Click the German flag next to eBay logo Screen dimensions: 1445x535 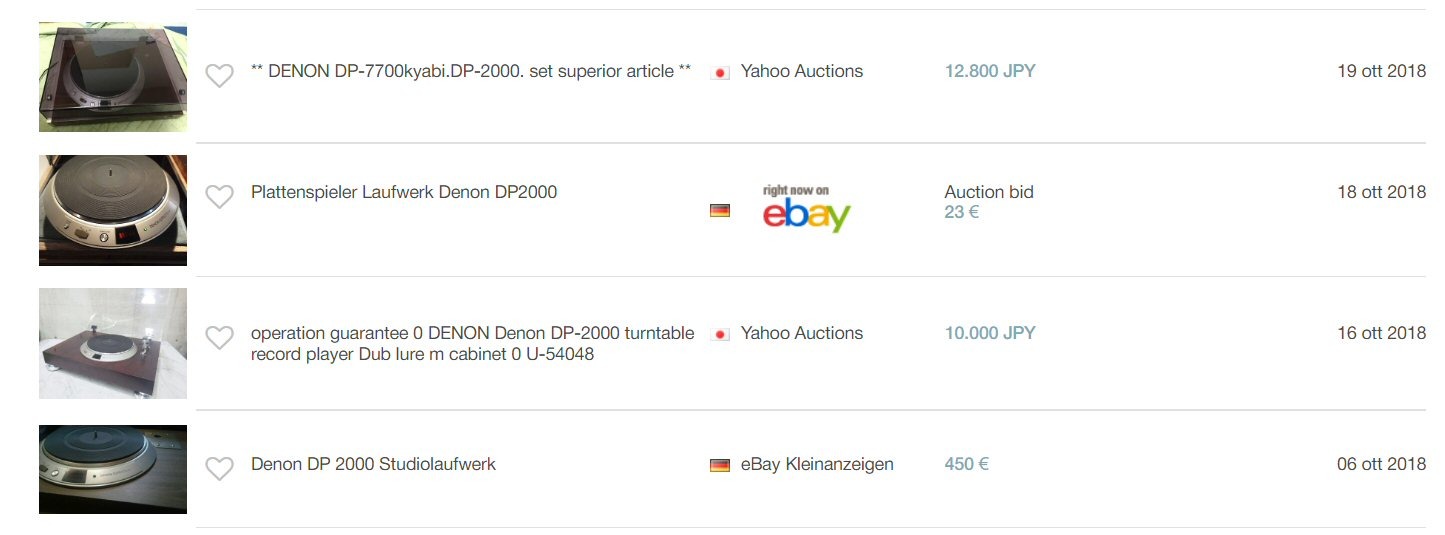click(719, 210)
